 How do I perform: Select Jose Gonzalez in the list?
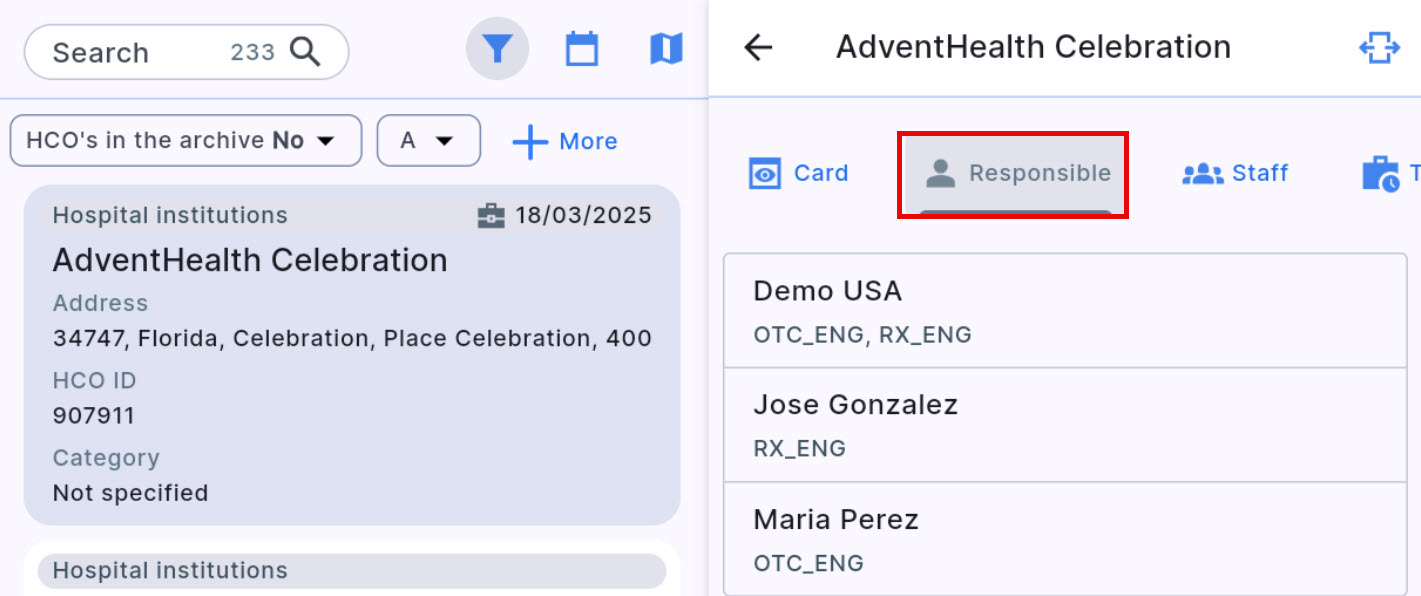1064,425
